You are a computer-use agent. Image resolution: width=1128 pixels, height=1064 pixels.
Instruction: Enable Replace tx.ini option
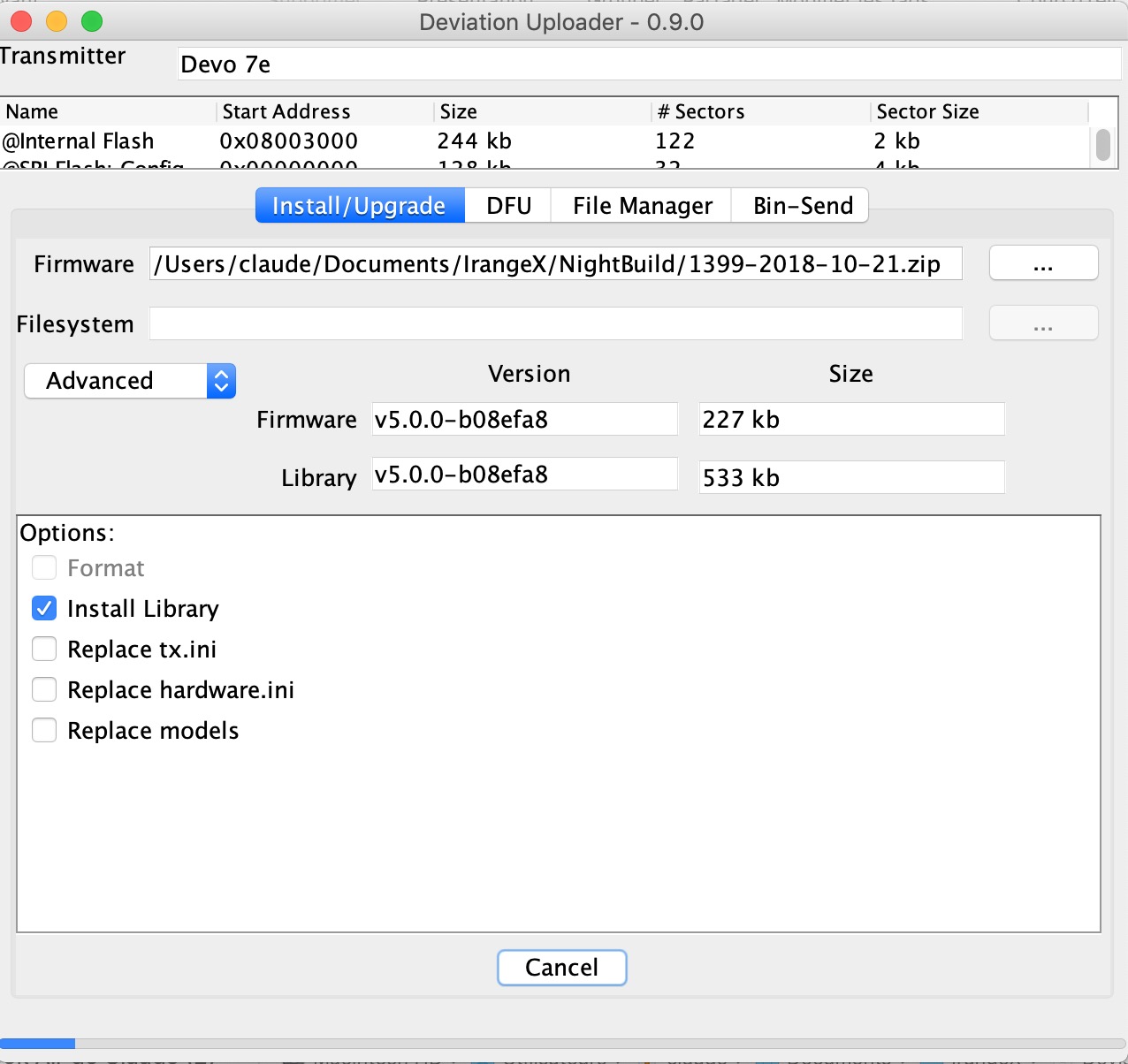tap(44, 649)
